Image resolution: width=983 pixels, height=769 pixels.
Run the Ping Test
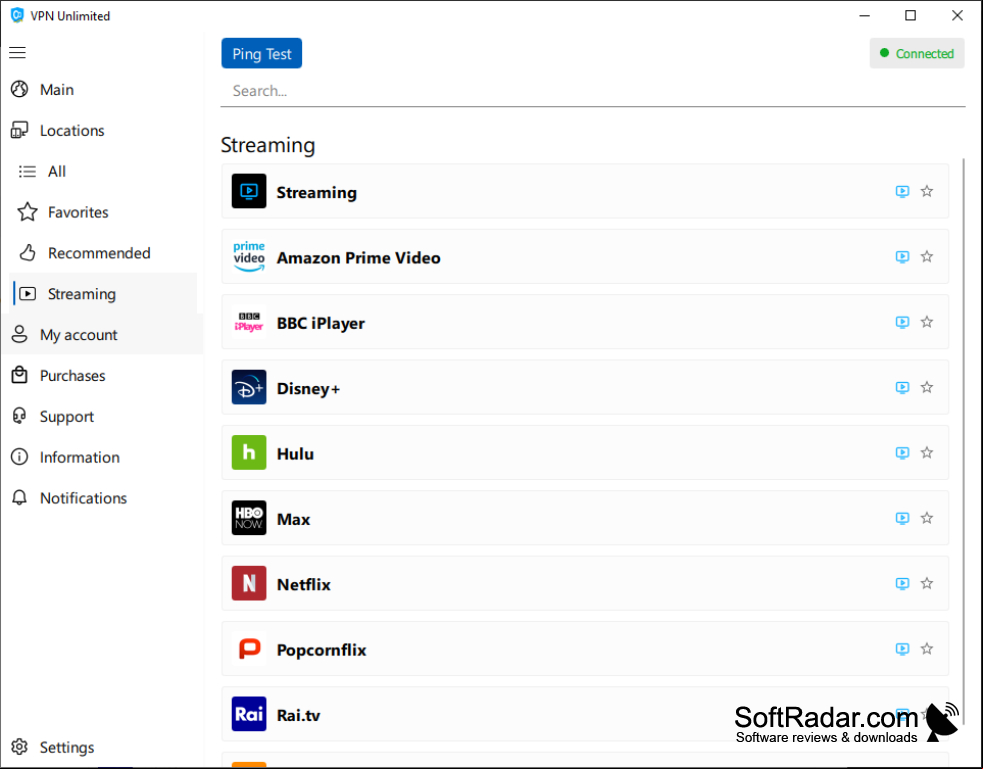[x=261, y=53]
